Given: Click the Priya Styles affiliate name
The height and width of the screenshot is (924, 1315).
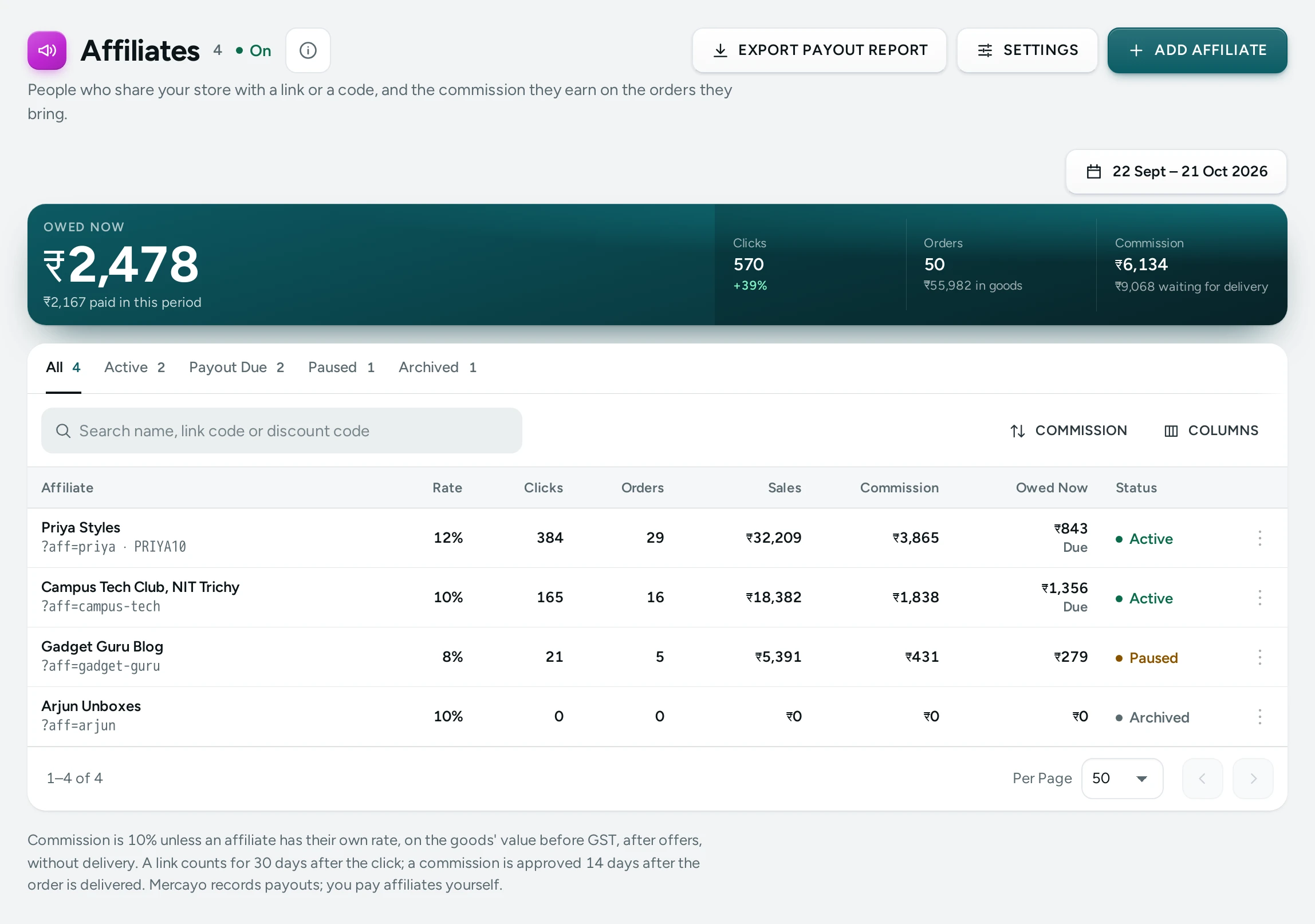Looking at the screenshot, I should coord(81,527).
